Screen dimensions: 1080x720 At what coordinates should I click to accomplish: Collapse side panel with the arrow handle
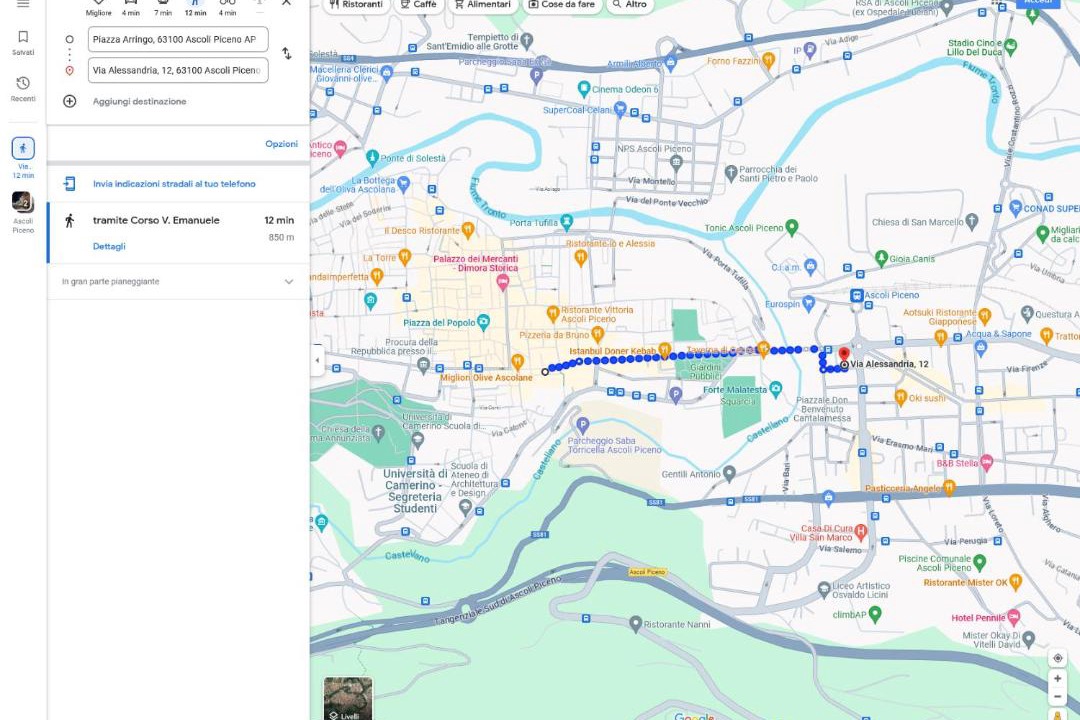pyautogui.click(x=317, y=360)
